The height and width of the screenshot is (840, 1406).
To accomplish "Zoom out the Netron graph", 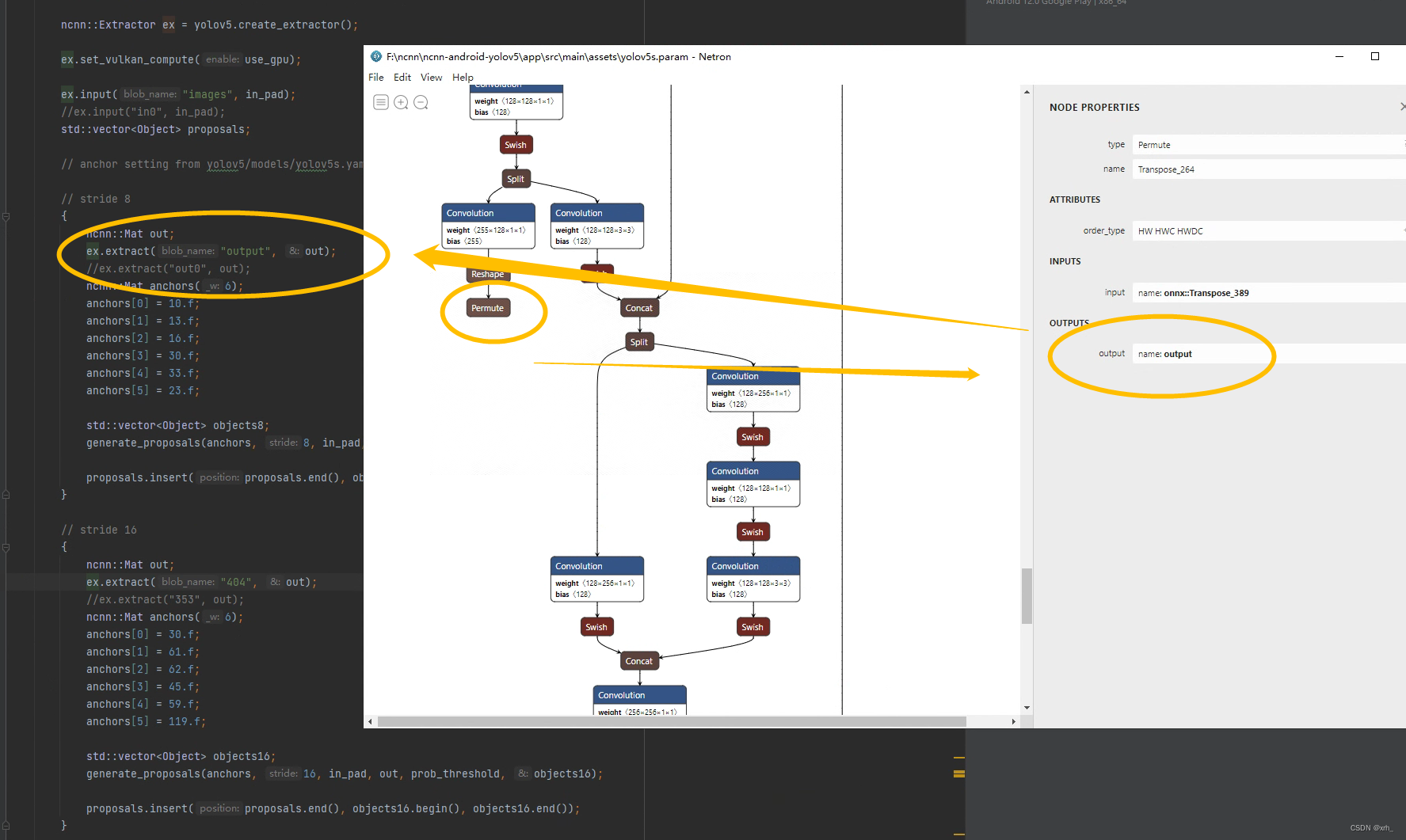I will 421,102.
